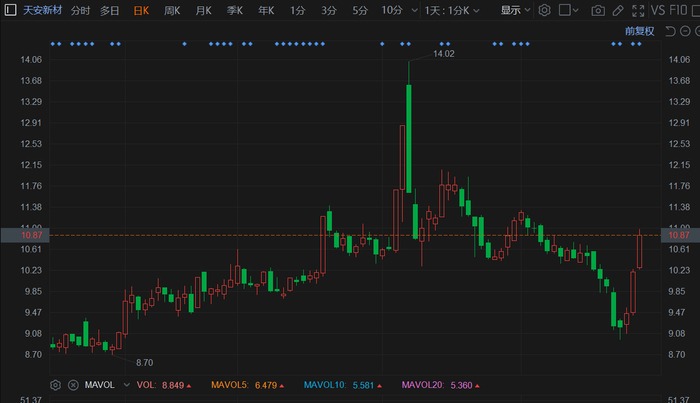The width and height of the screenshot is (700, 403).
Task: Open the window layout square icon
Action: (x=564, y=10)
